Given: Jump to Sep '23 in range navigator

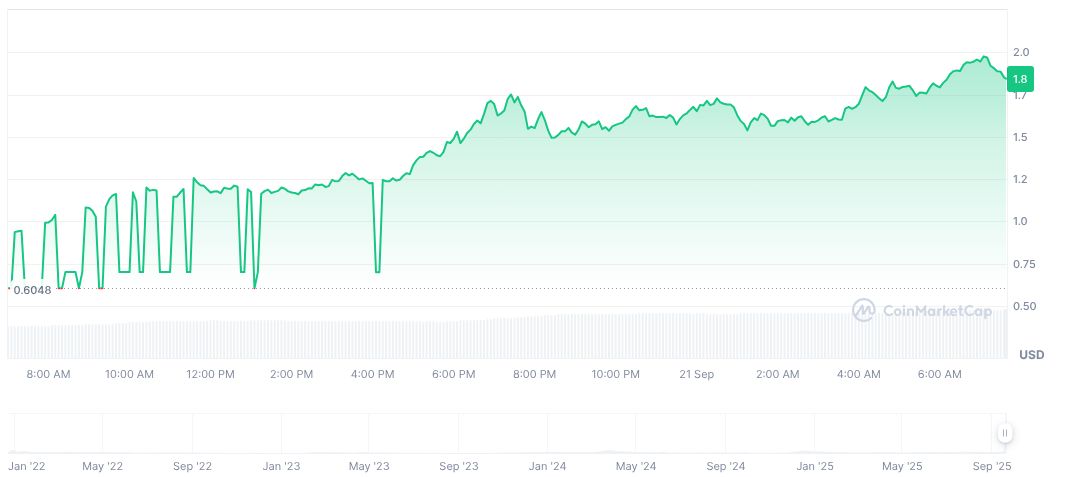Looking at the screenshot, I should [x=458, y=466].
